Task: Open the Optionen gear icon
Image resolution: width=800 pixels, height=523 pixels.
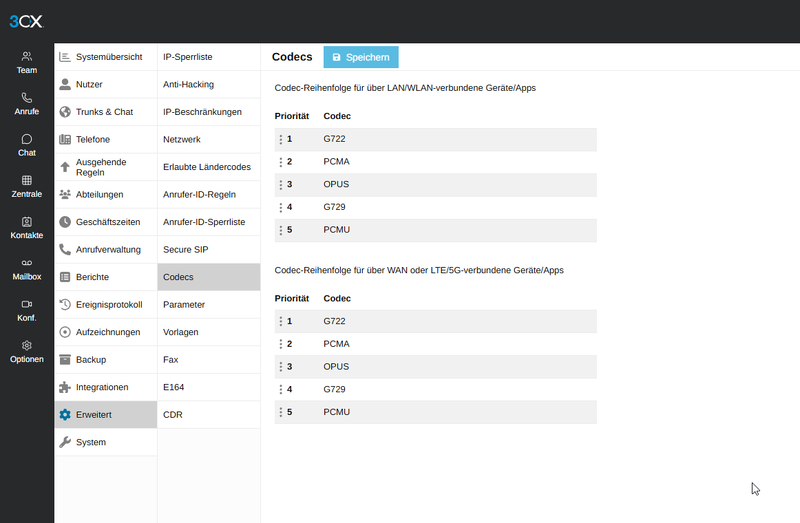Action: (27, 345)
